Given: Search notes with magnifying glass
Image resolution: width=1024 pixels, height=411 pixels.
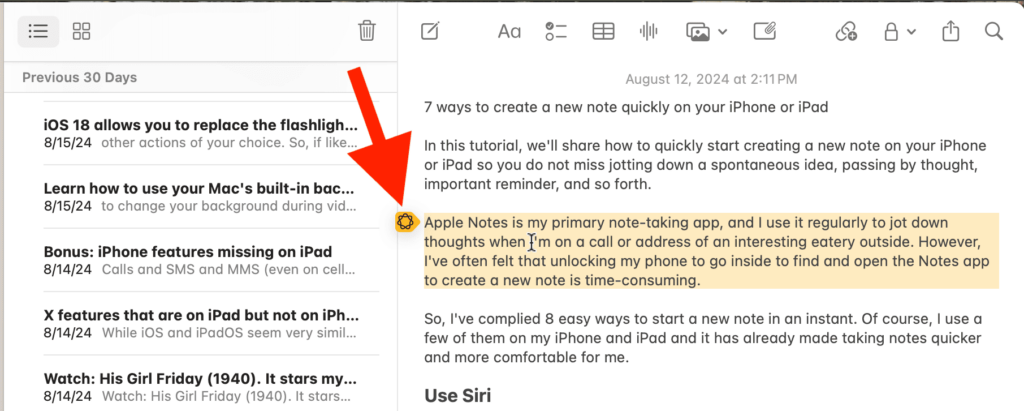Looking at the screenshot, I should pos(993,31).
